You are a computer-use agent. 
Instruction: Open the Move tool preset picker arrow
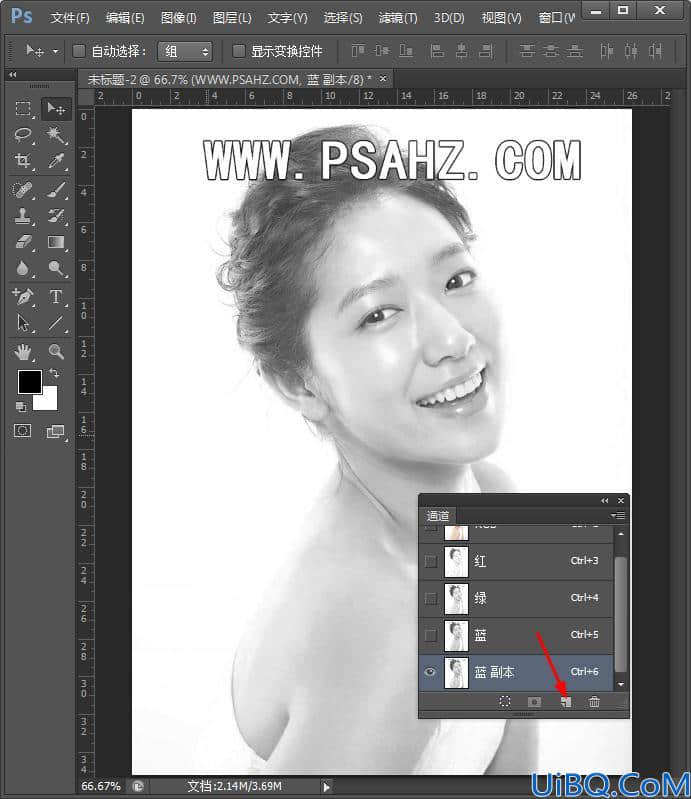[x=56, y=51]
